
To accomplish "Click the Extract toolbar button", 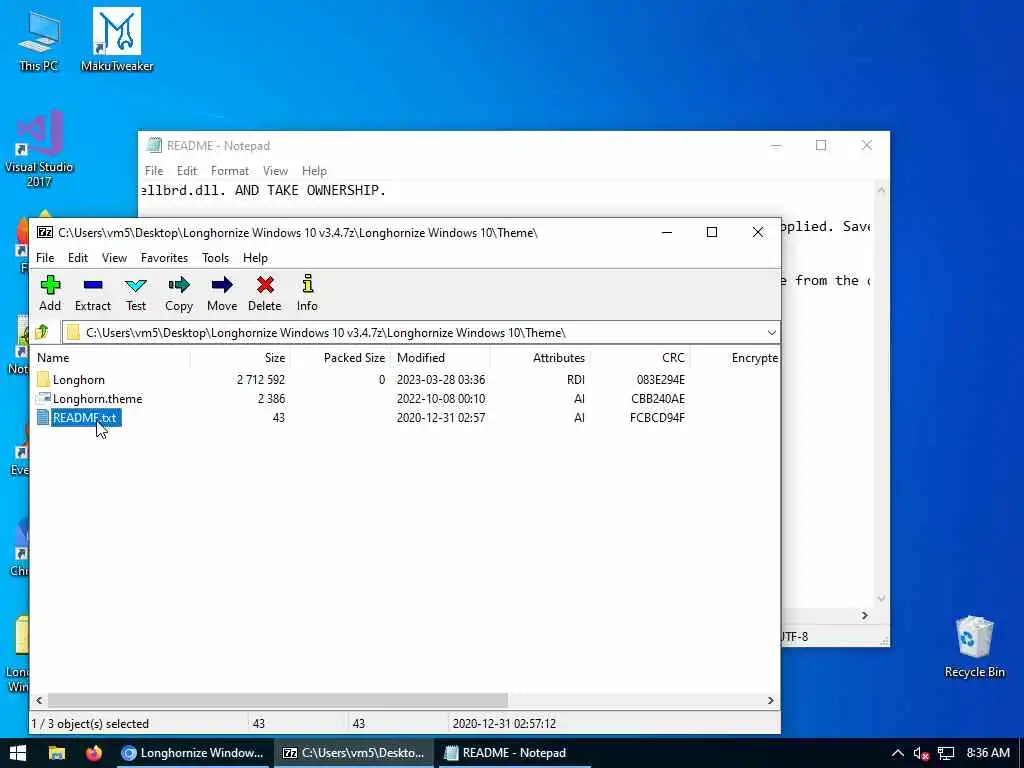I will 93,293.
